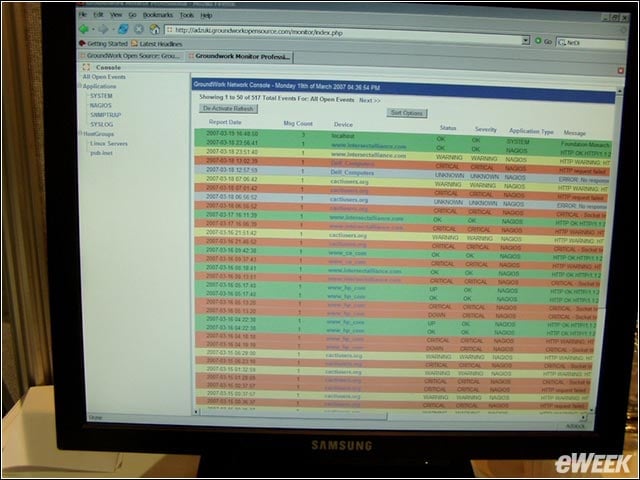The image size is (640, 480).
Task: Open the Latest Headlines bookmark
Action: (161, 44)
